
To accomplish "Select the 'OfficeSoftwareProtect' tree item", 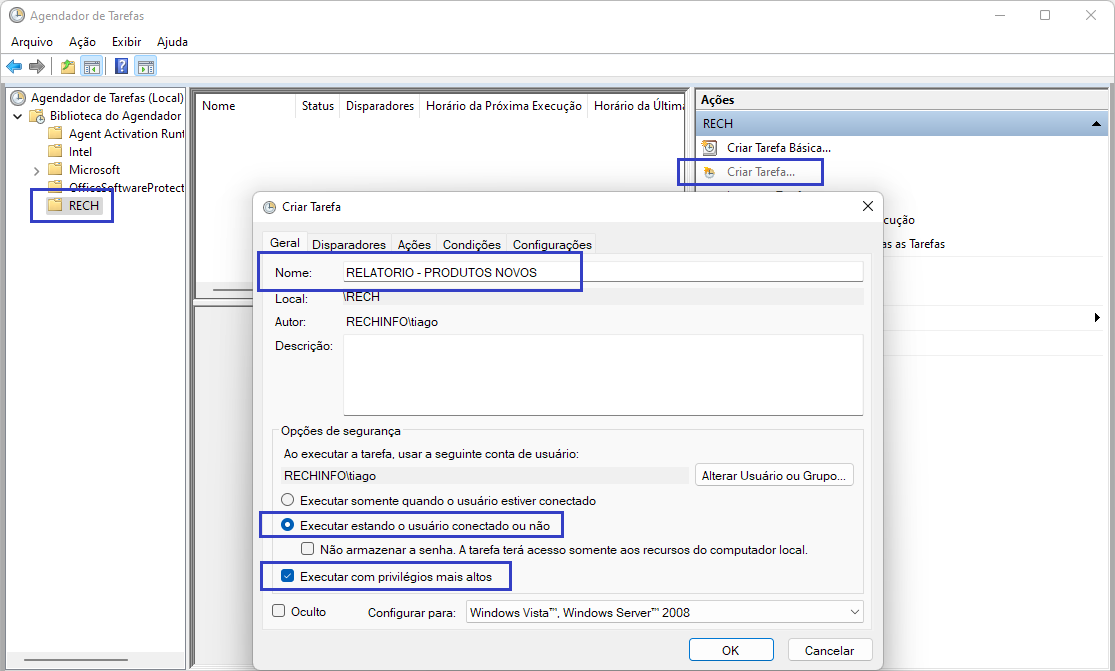I will click(x=126, y=188).
